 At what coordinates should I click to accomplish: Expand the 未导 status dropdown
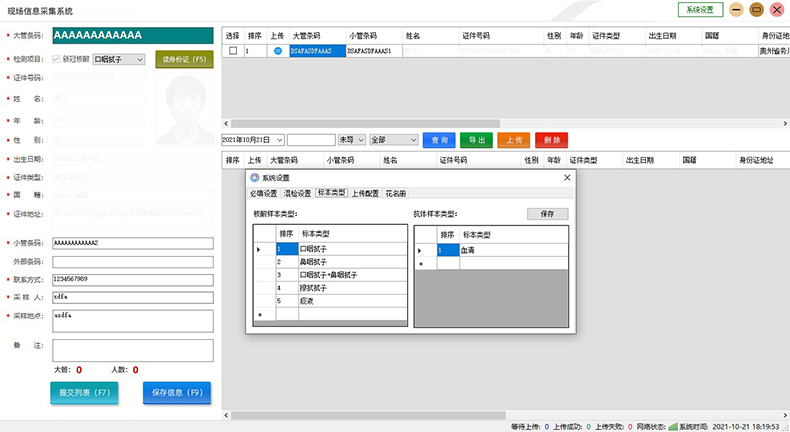pyautogui.click(x=352, y=140)
